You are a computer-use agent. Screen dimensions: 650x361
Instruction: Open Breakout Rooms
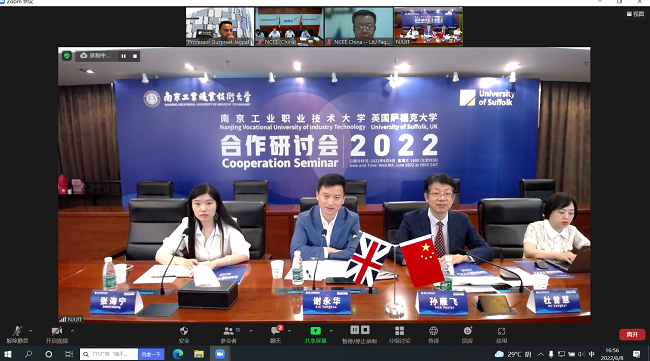(x=400, y=334)
